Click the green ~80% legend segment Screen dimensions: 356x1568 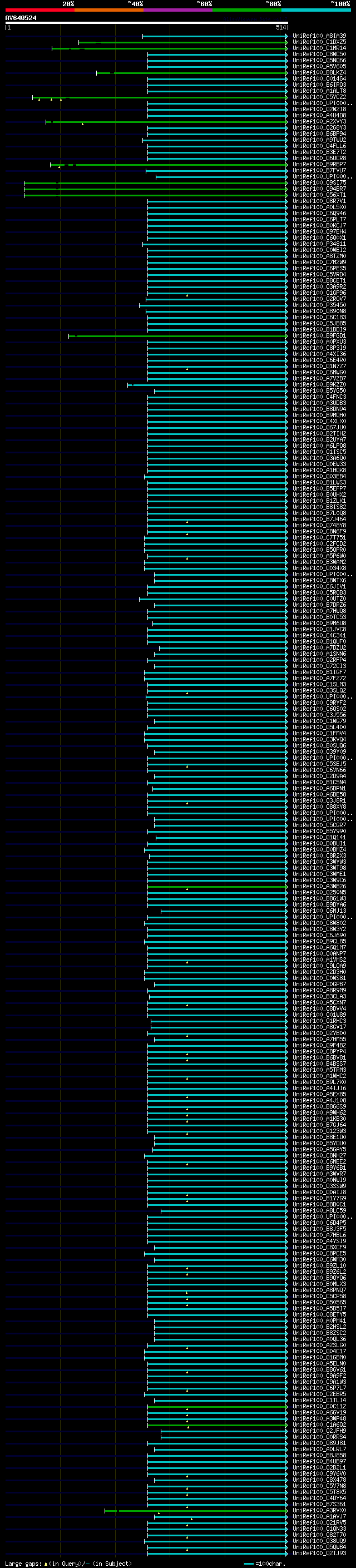247,10
